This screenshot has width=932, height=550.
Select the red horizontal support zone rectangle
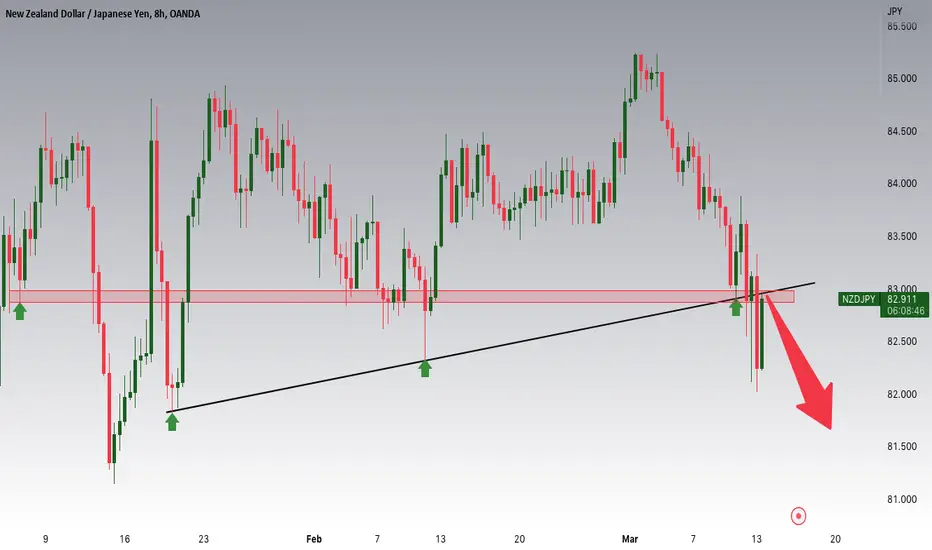401,296
